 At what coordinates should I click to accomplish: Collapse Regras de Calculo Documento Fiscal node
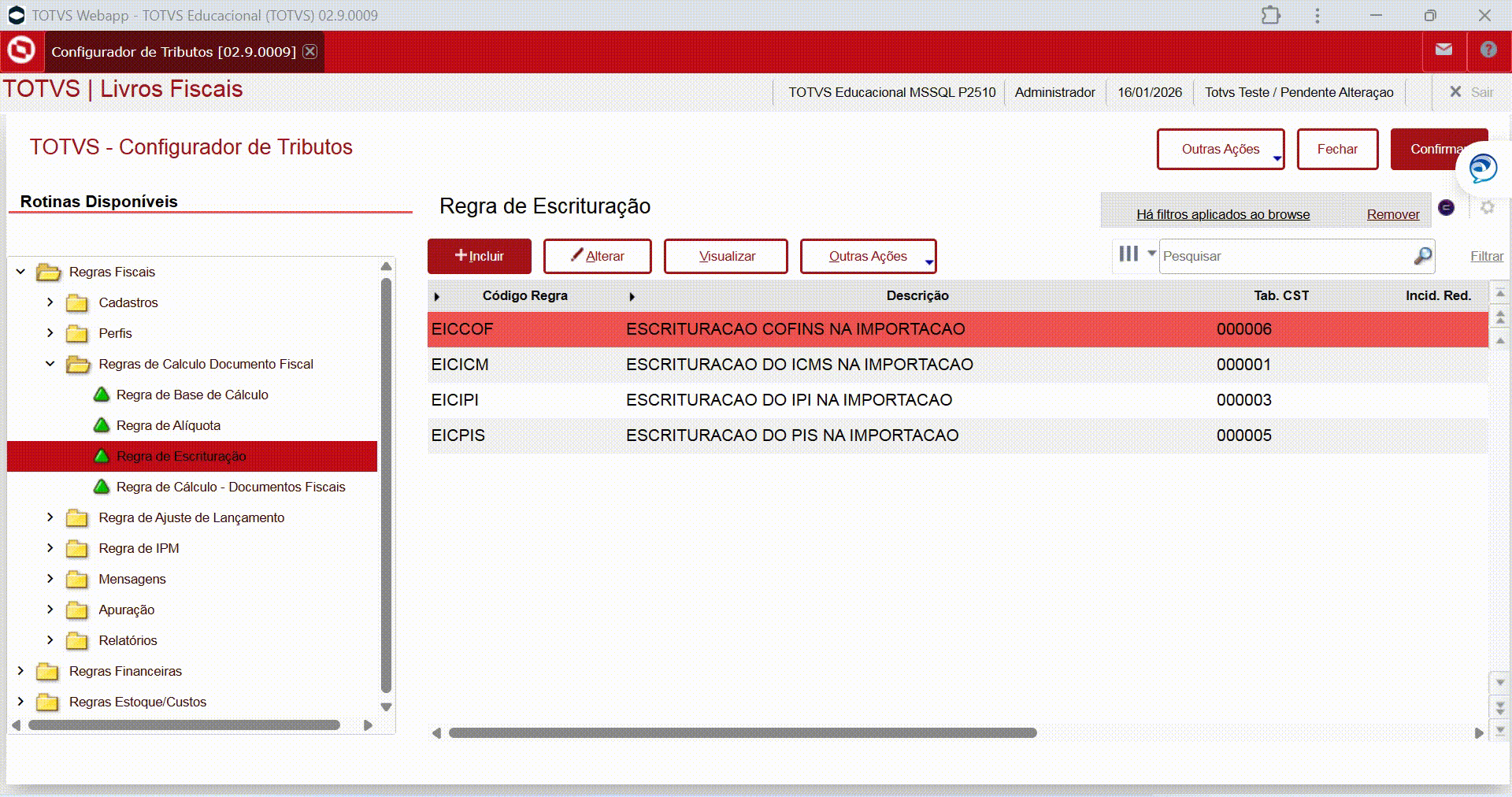[x=50, y=363]
